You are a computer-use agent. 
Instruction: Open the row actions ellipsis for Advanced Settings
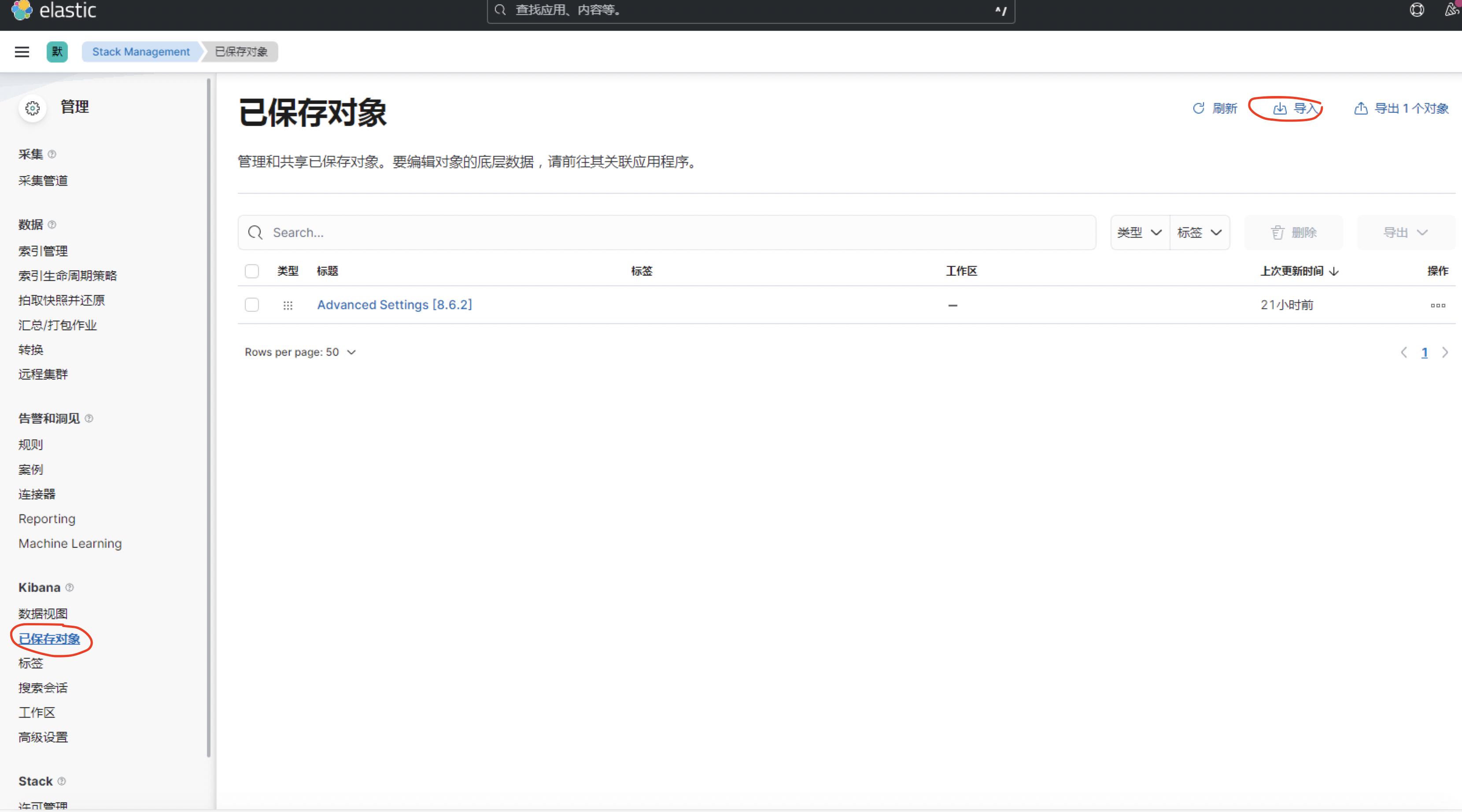click(1438, 305)
